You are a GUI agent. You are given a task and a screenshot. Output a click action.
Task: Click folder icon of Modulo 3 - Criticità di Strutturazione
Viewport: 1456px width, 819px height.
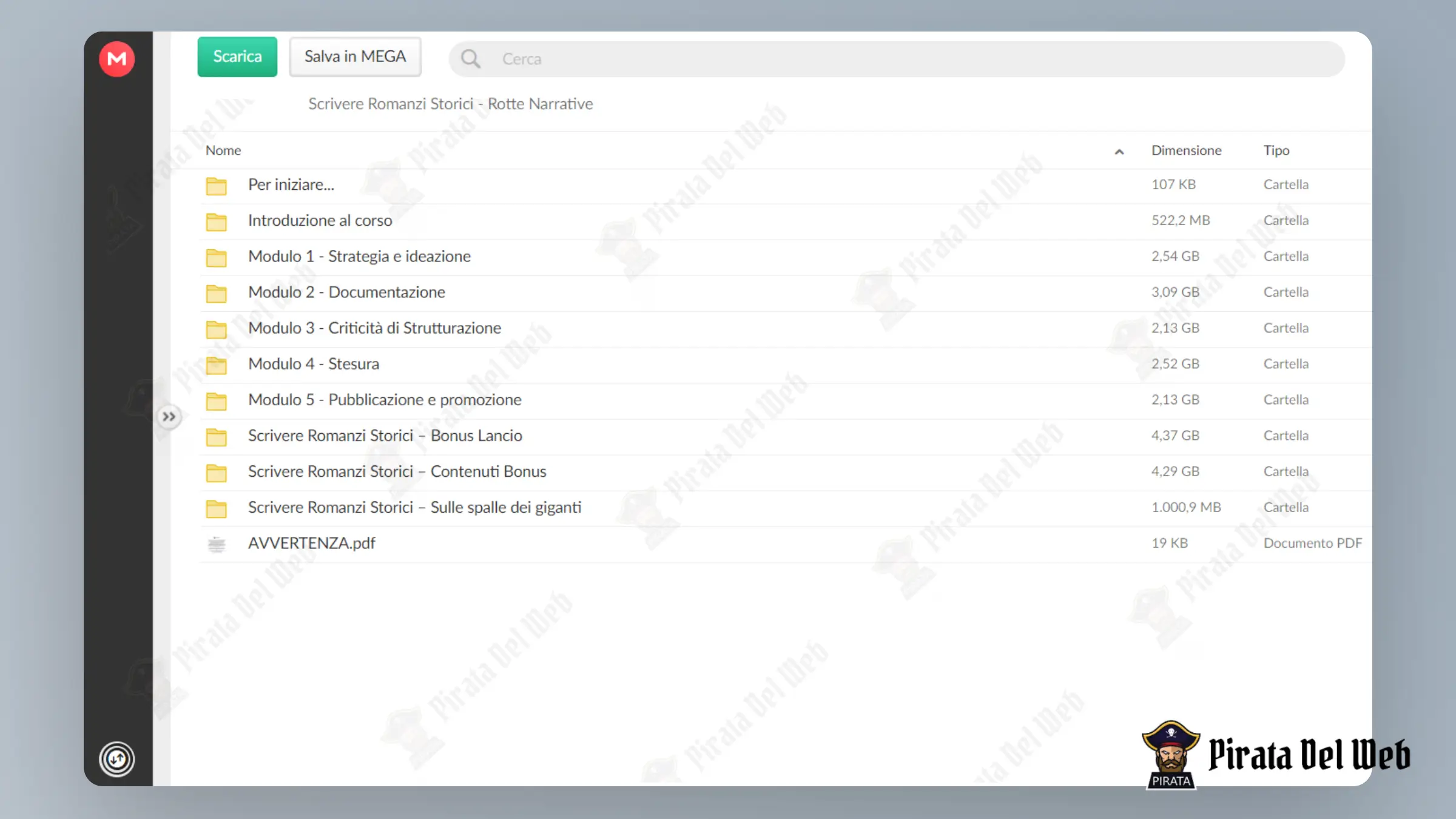pyautogui.click(x=216, y=329)
